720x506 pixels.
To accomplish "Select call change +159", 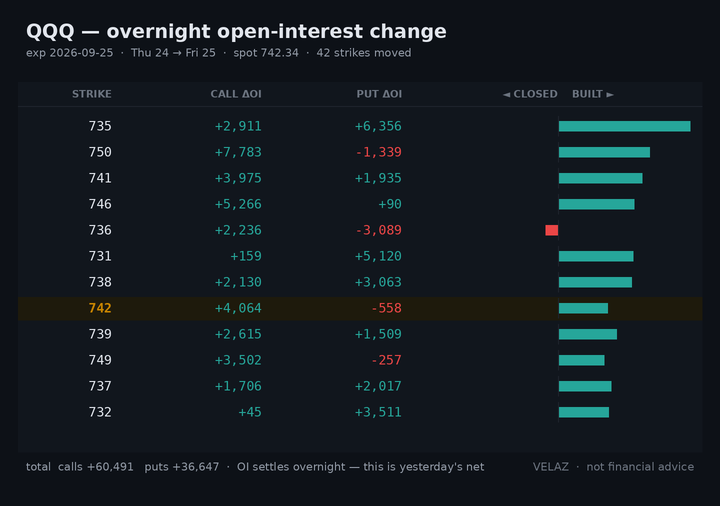I will coord(246,256).
